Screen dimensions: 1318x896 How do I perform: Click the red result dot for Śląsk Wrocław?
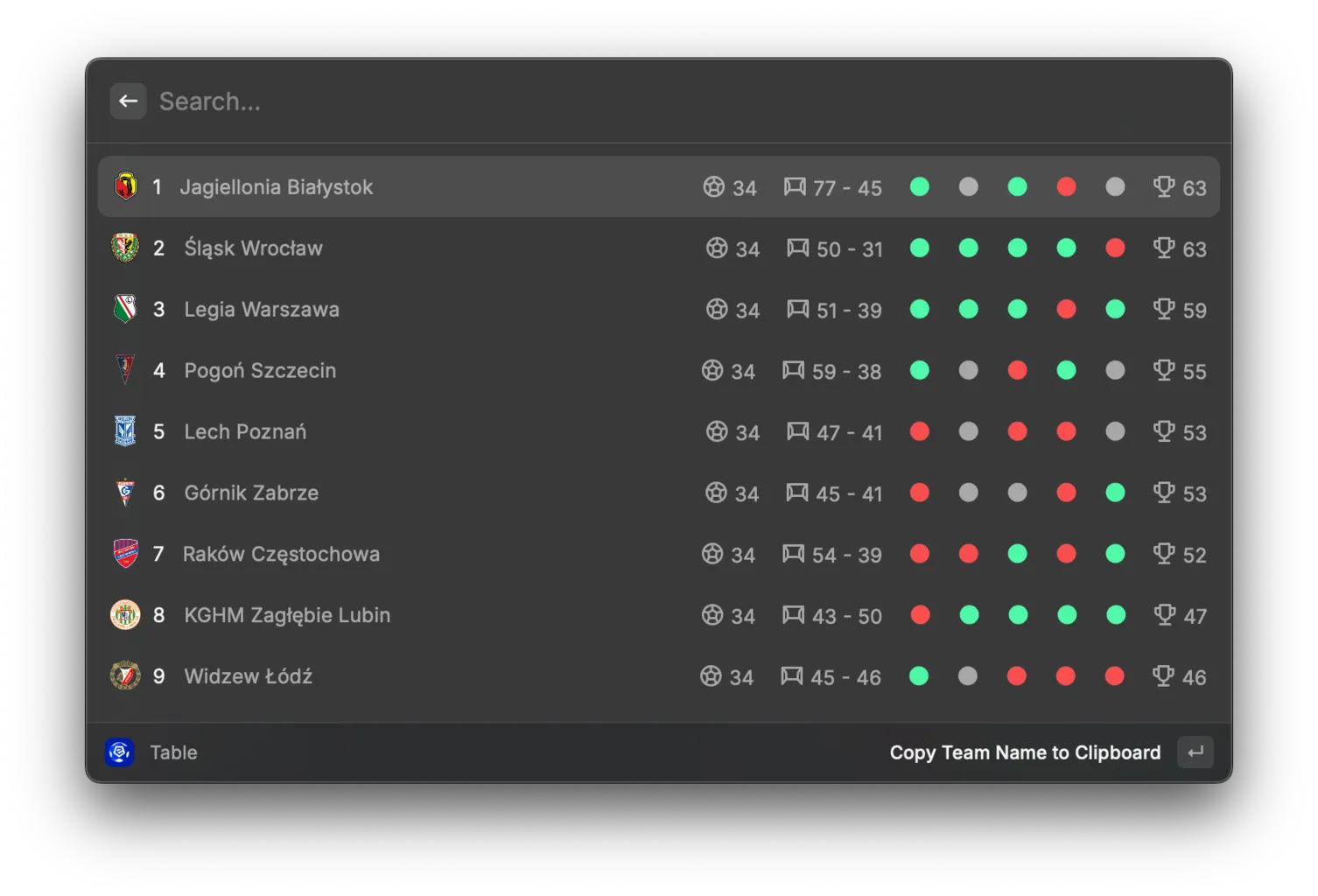point(1115,248)
